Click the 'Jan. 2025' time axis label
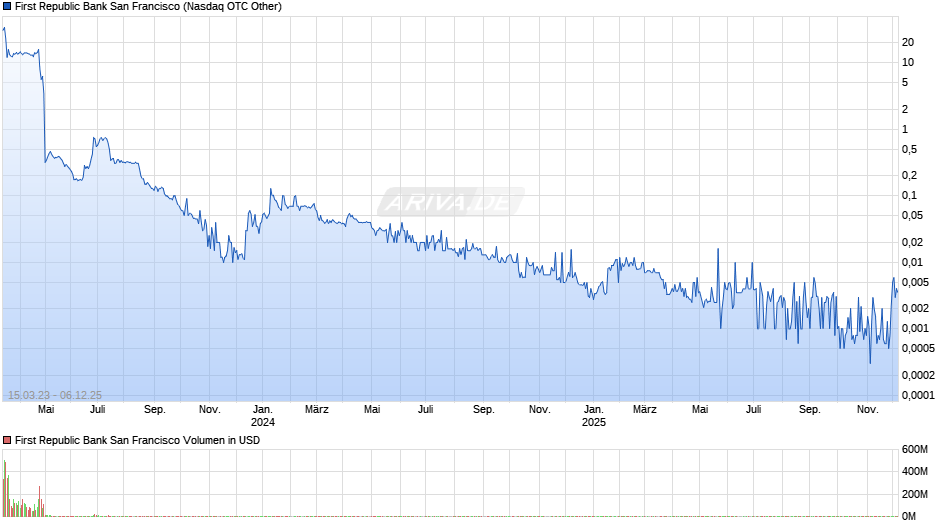The image size is (940, 526). [x=593, y=416]
